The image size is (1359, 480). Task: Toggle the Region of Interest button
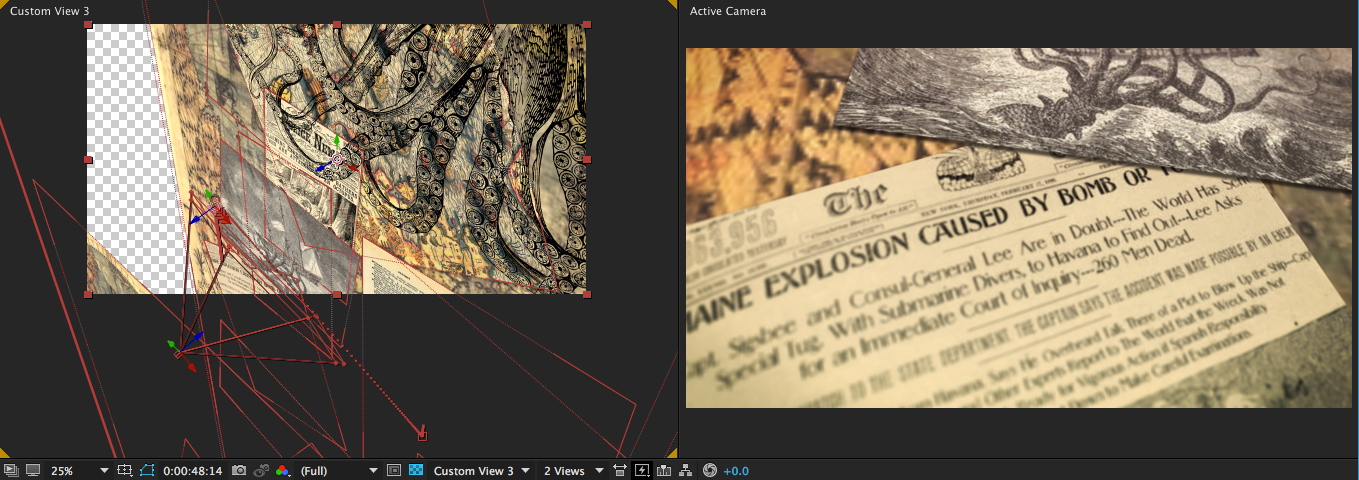(394, 470)
